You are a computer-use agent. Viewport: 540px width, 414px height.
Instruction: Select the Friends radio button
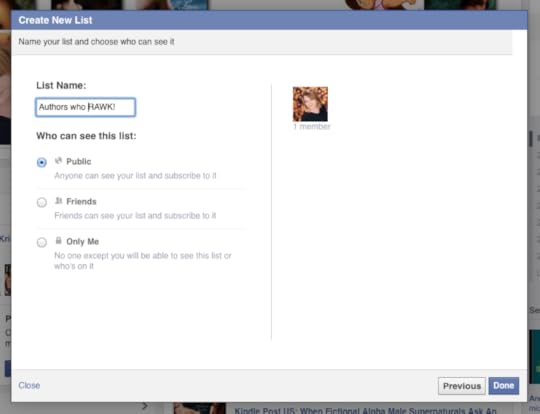[x=42, y=202]
